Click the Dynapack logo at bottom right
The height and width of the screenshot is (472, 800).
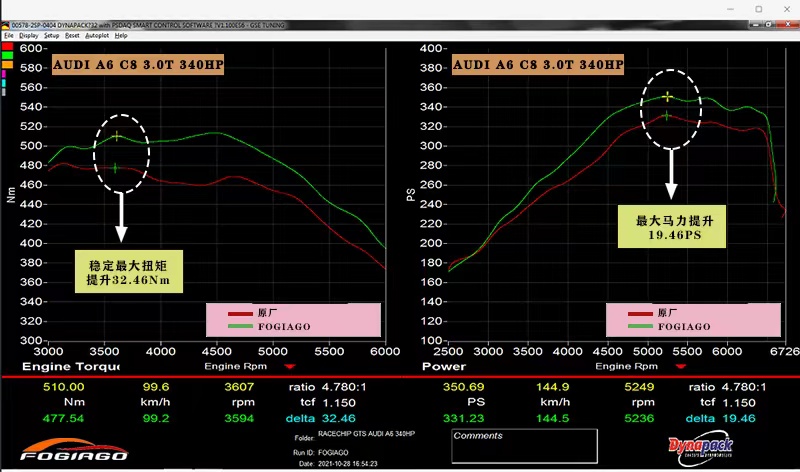[x=701, y=448]
